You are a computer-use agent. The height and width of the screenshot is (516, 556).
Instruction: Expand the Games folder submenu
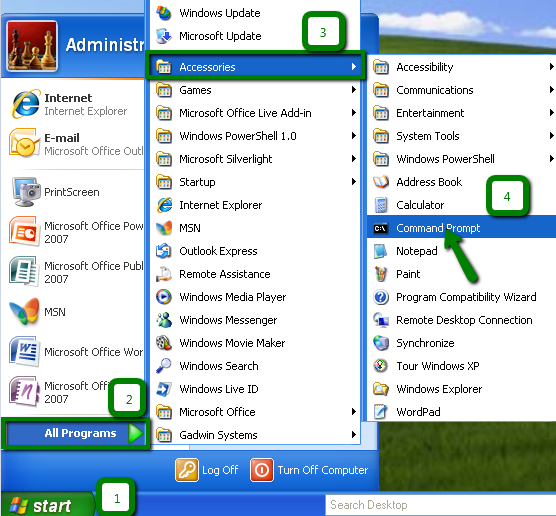click(255, 90)
